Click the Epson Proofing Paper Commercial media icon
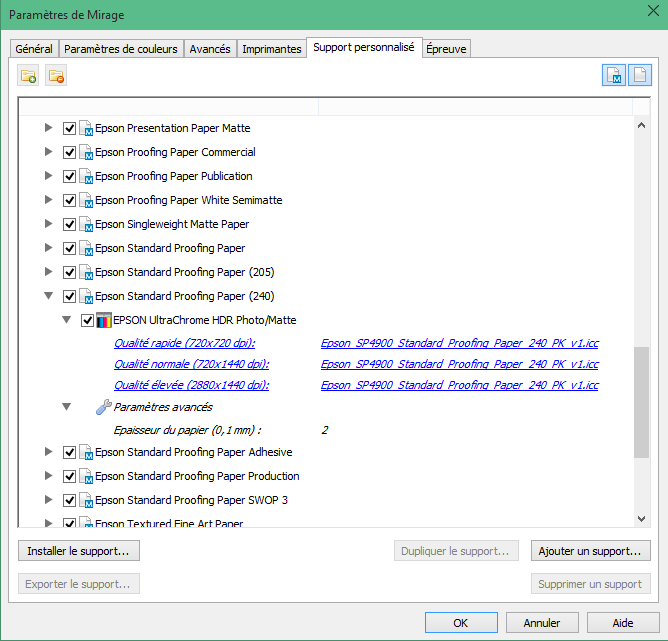Screen dimensions: 668x641 pos(86,152)
